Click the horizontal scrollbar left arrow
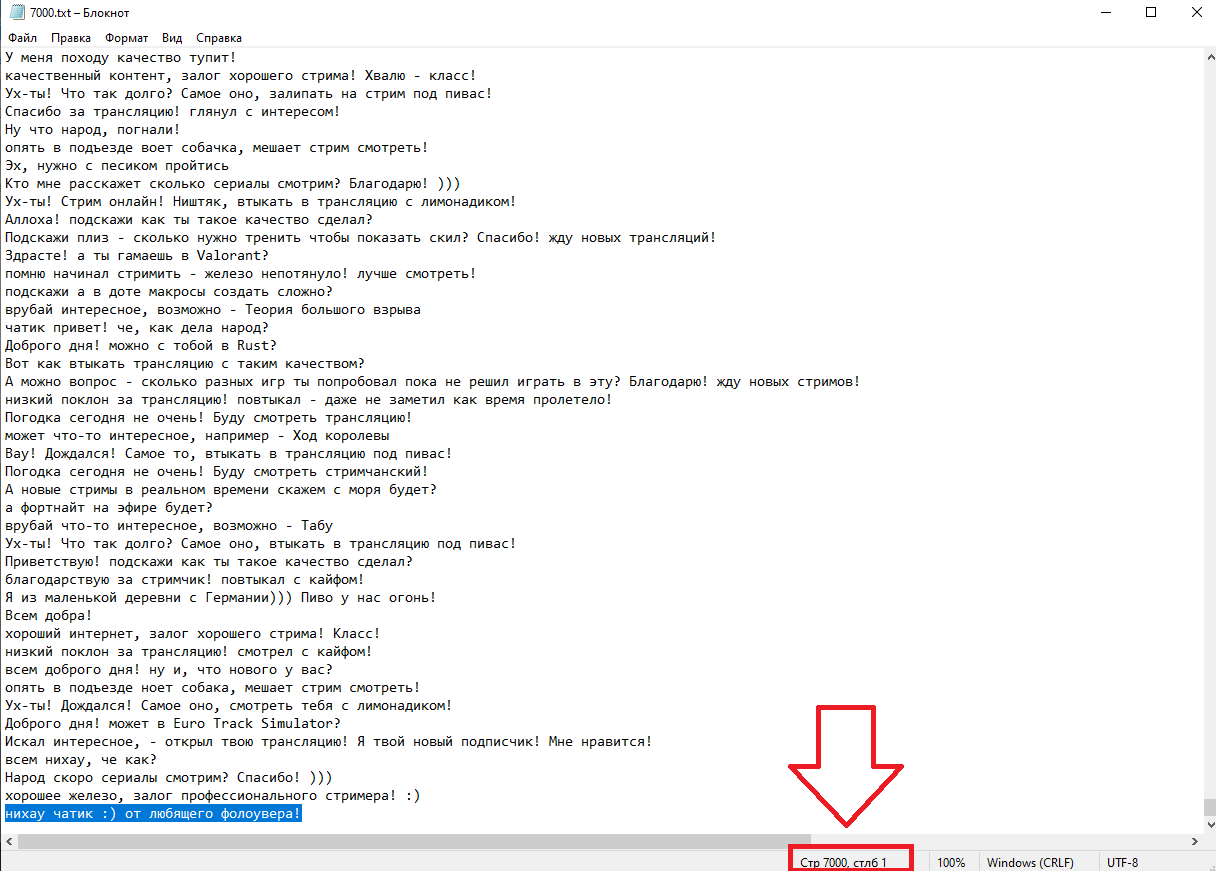 click(x=8, y=842)
